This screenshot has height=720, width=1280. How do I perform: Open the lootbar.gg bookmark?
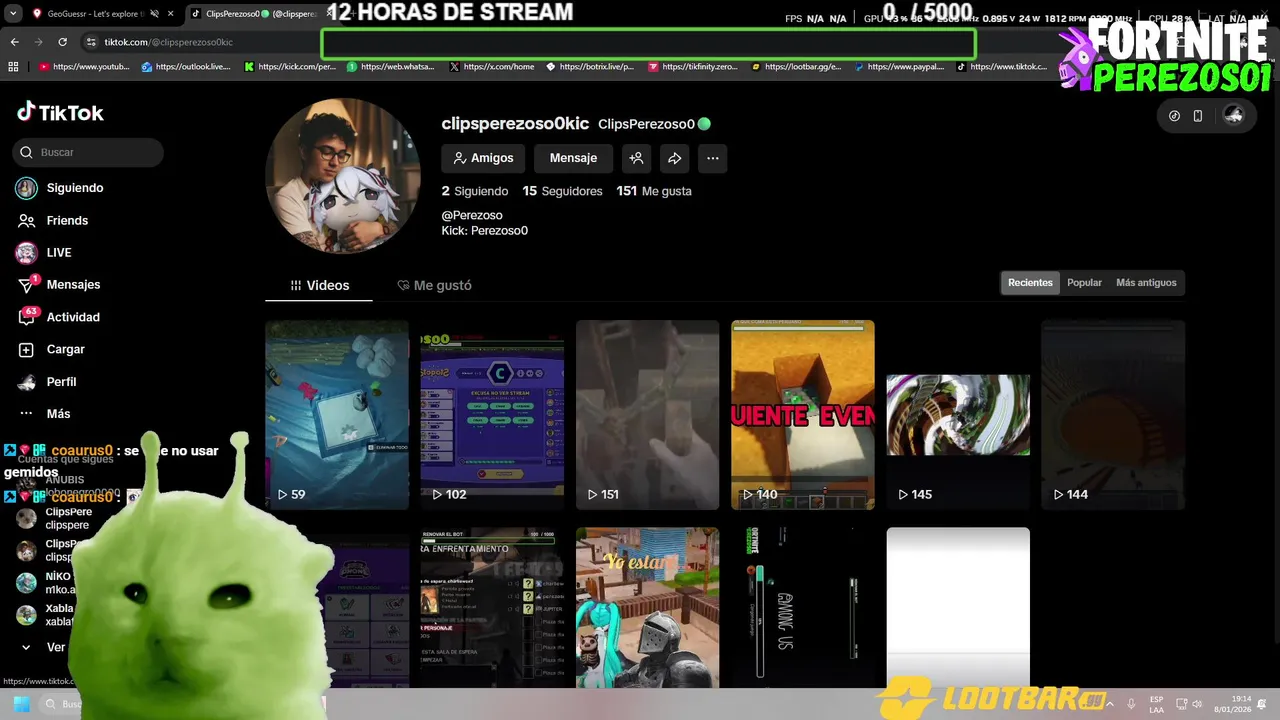point(796,67)
